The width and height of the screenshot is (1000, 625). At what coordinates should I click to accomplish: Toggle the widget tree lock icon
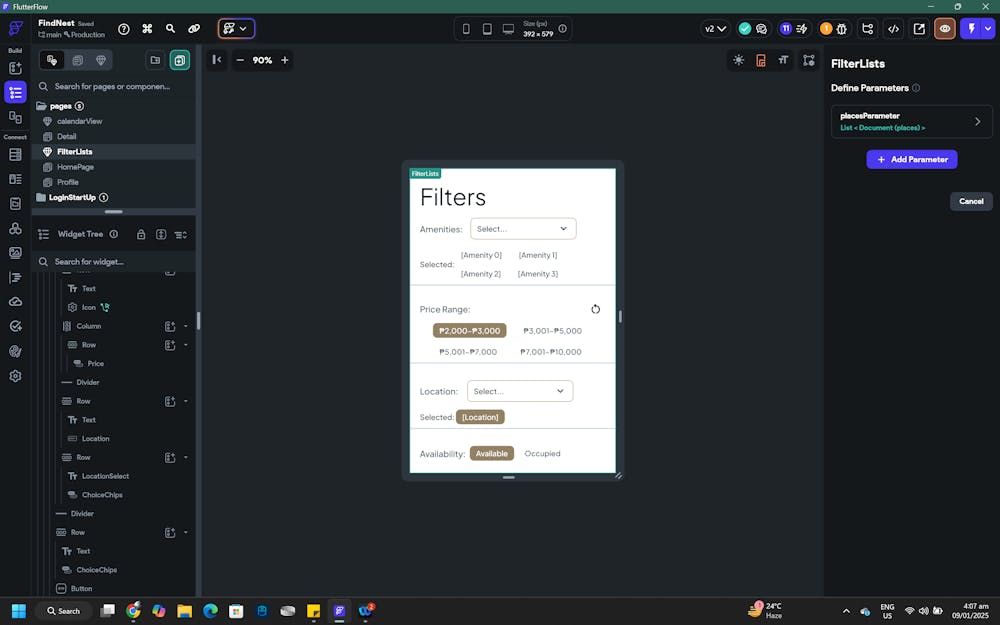(x=141, y=235)
